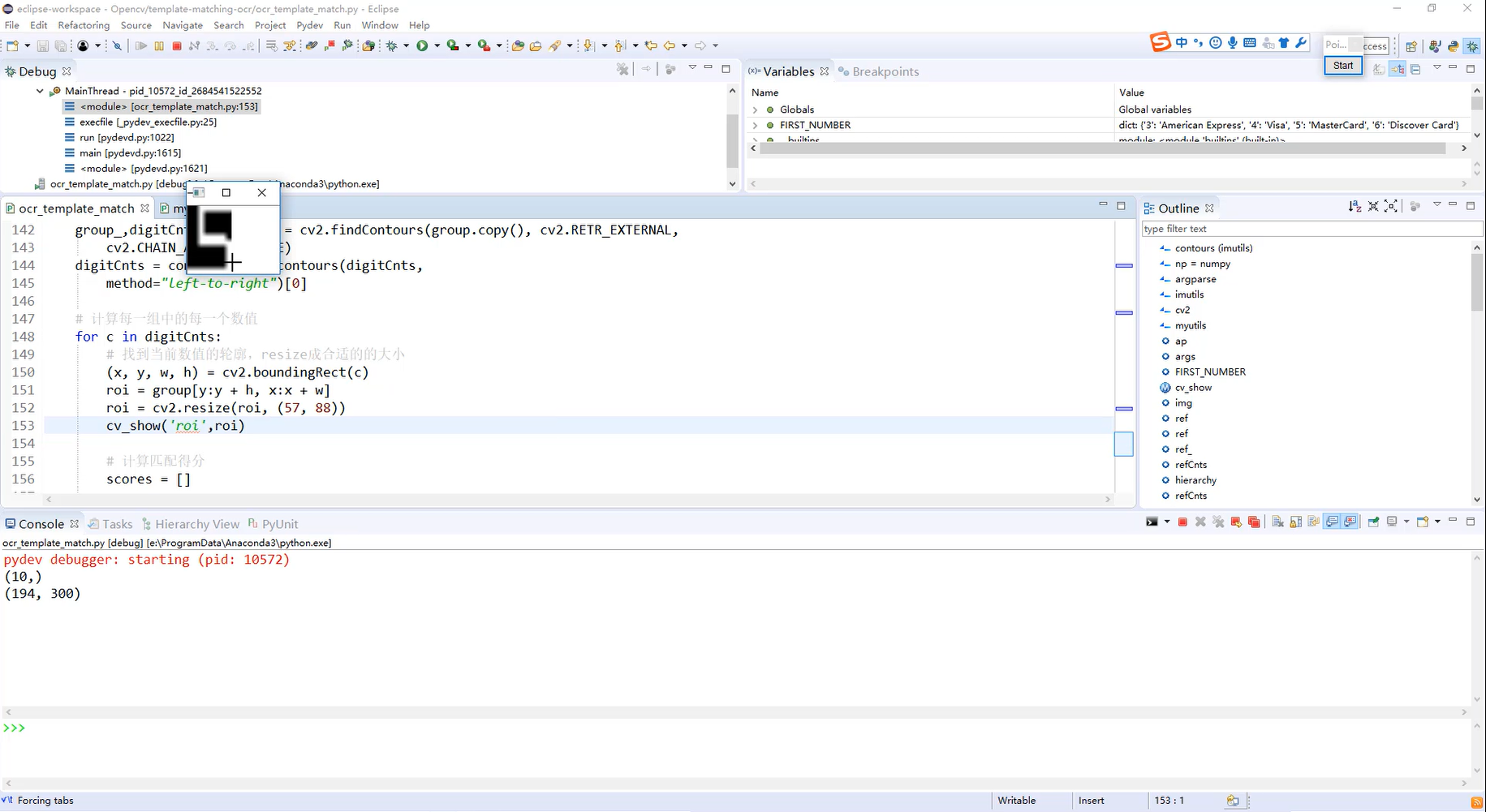Switch to the Breakpoints tab
This screenshot has height=812, width=1486.
pos(878,71)
